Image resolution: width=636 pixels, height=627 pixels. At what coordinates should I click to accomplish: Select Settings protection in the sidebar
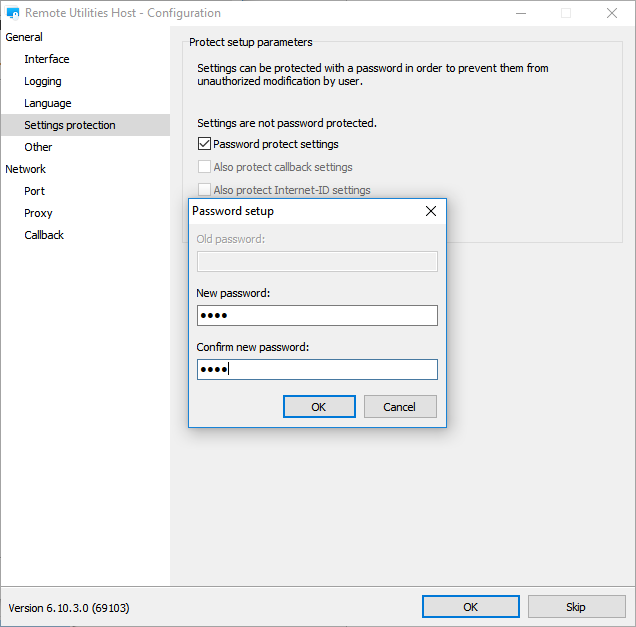[70, 125]
